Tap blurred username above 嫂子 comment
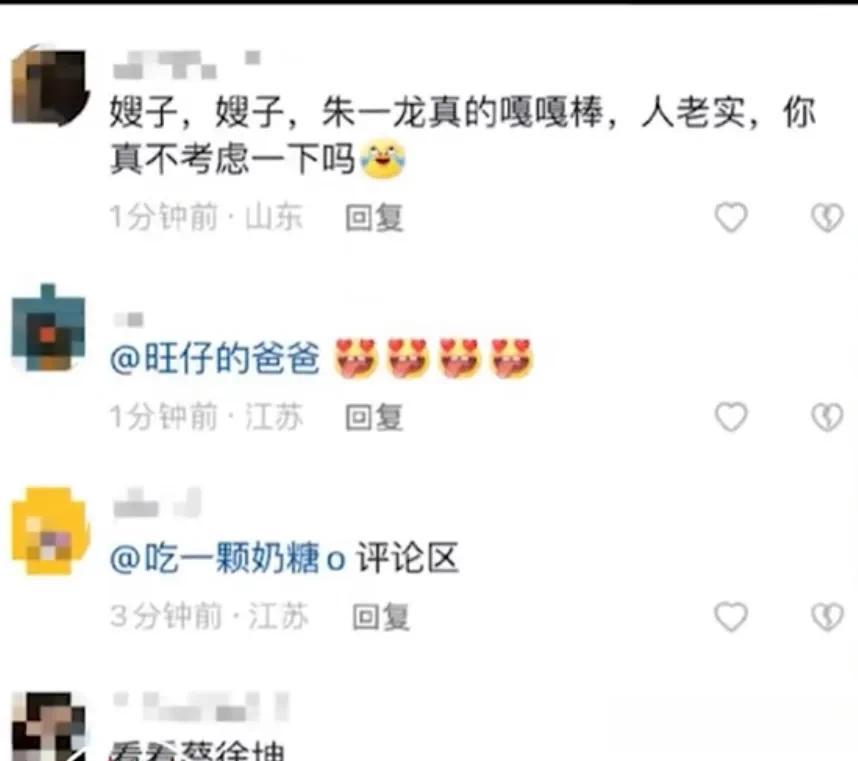Screen dimensions: 858x761 [186, 65]
